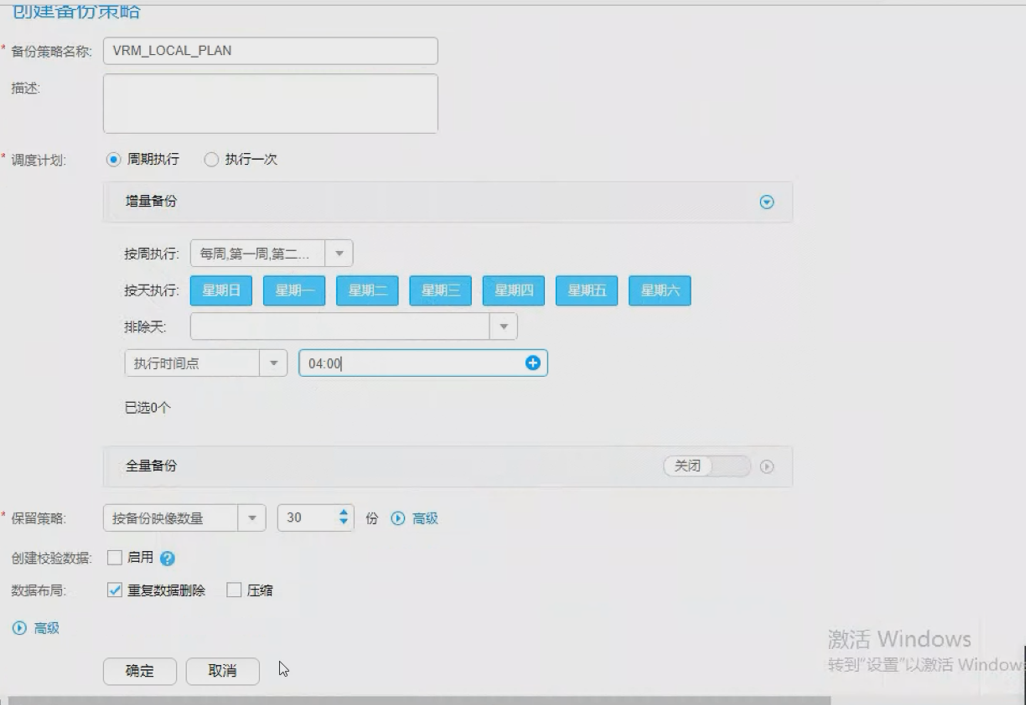Click the 备份策略名称 input field
1026x705 pixels.
click(x=270, y=51)
